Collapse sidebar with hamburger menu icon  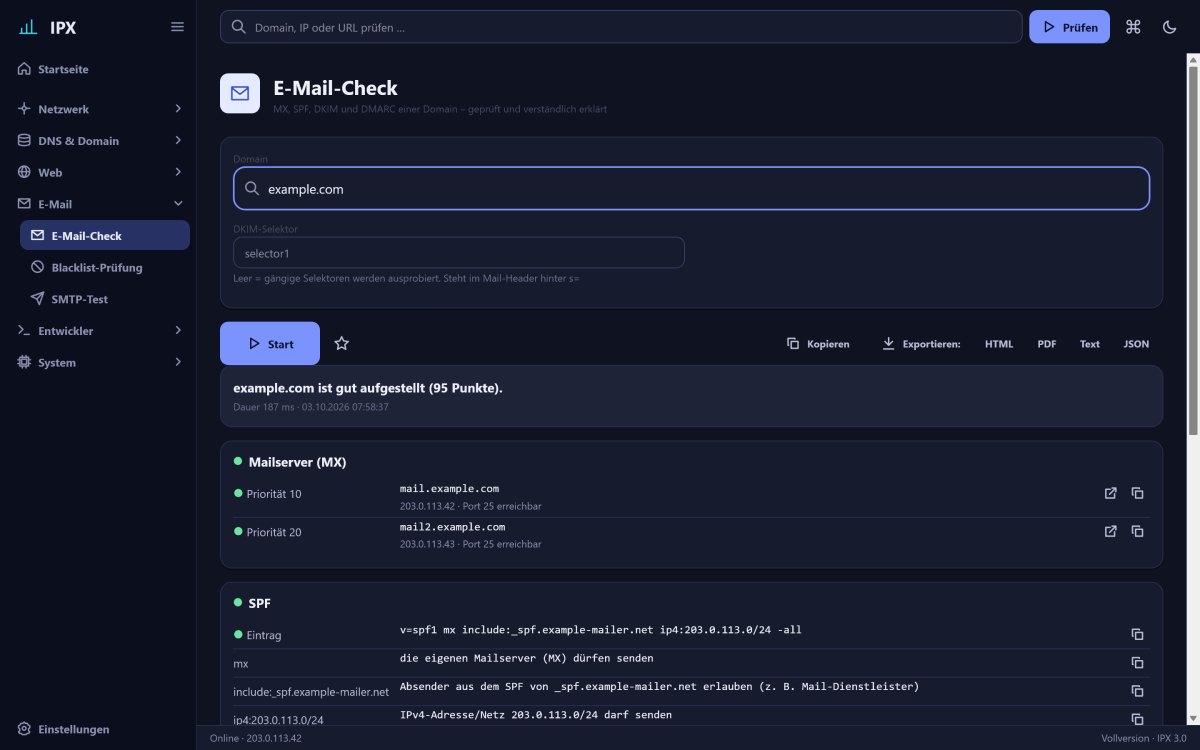(177, 27)
